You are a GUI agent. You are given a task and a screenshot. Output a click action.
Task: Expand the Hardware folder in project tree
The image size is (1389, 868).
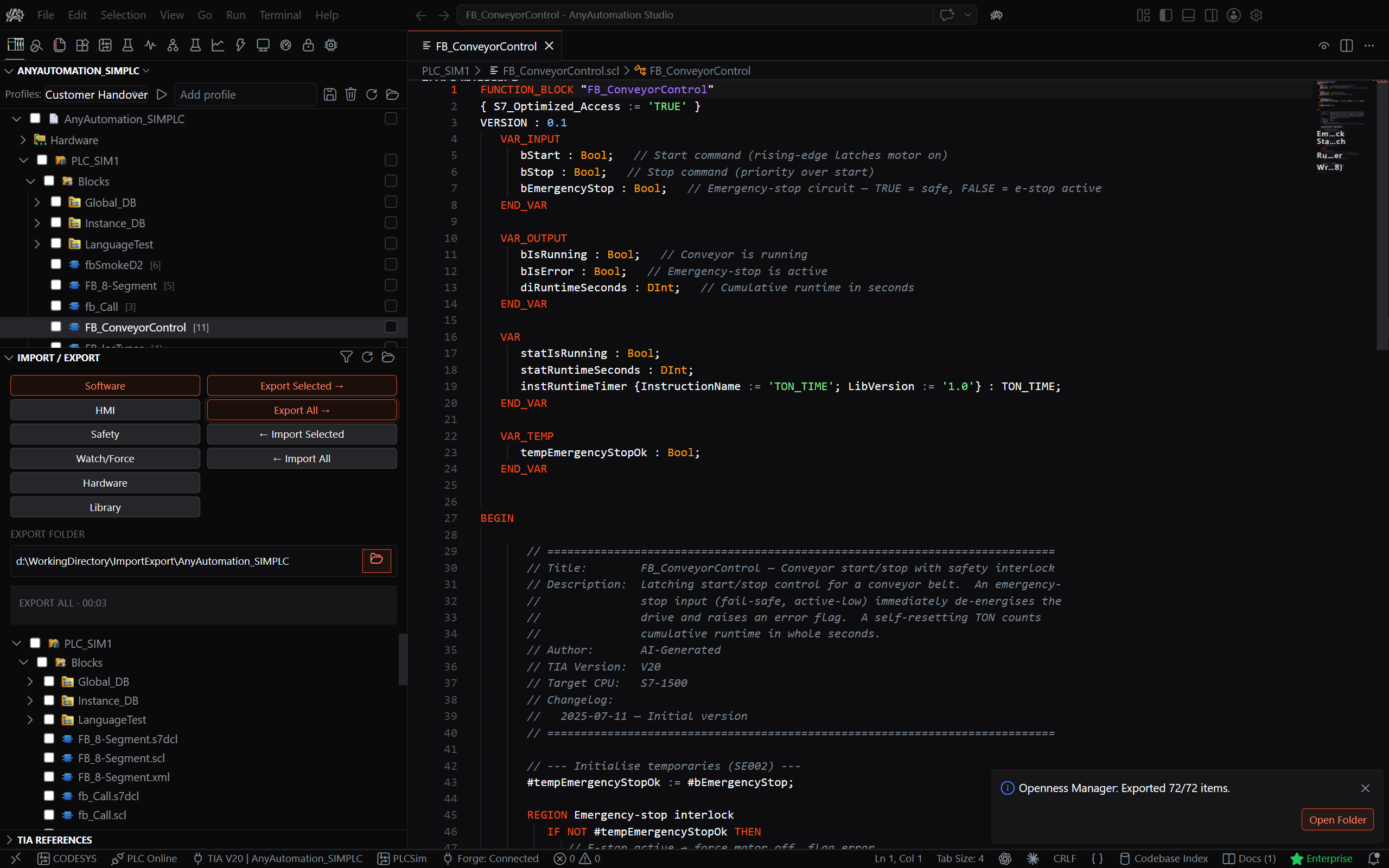(x=23, y=140)
